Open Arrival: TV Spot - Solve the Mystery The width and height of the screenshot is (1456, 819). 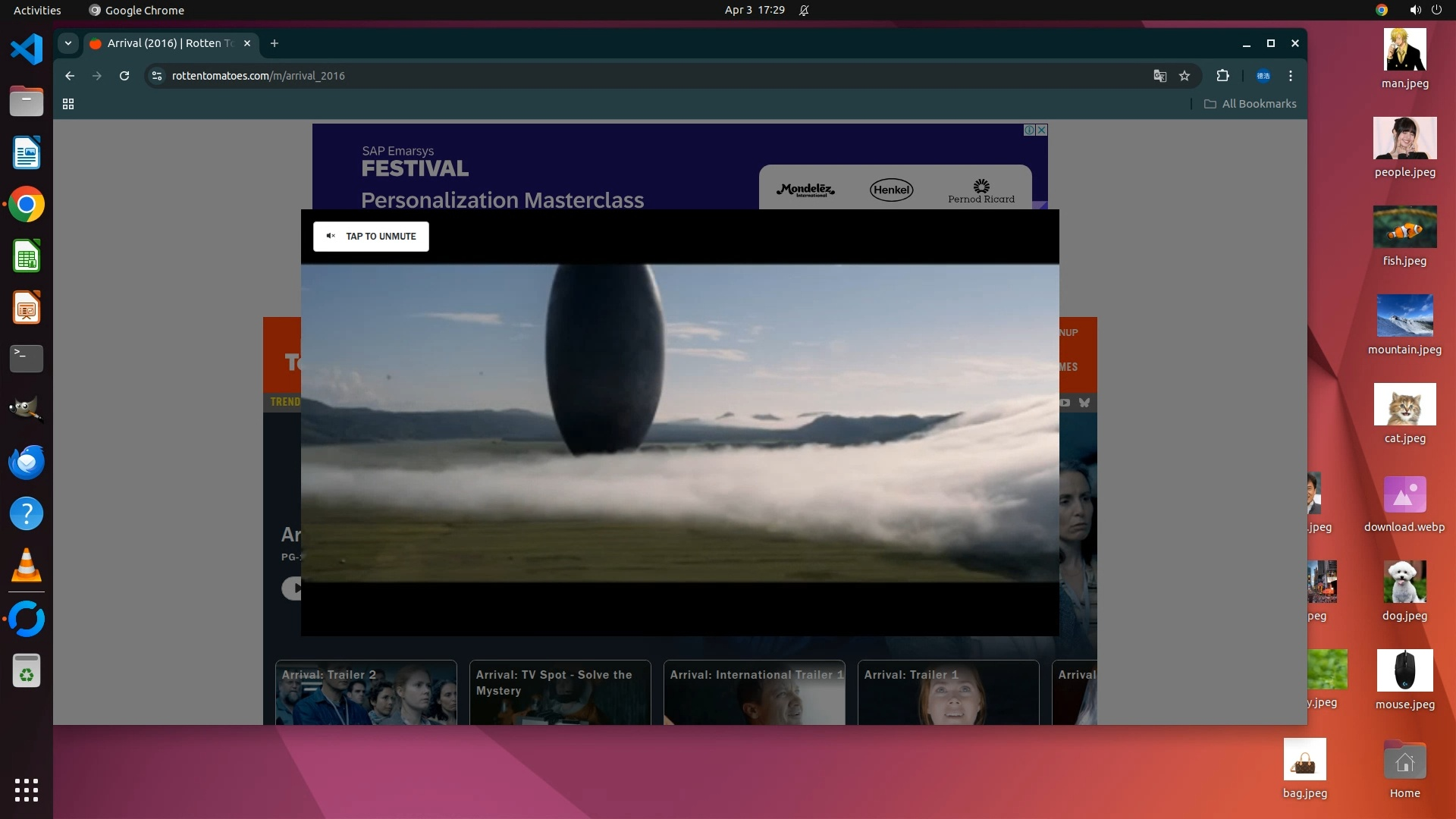560,694
